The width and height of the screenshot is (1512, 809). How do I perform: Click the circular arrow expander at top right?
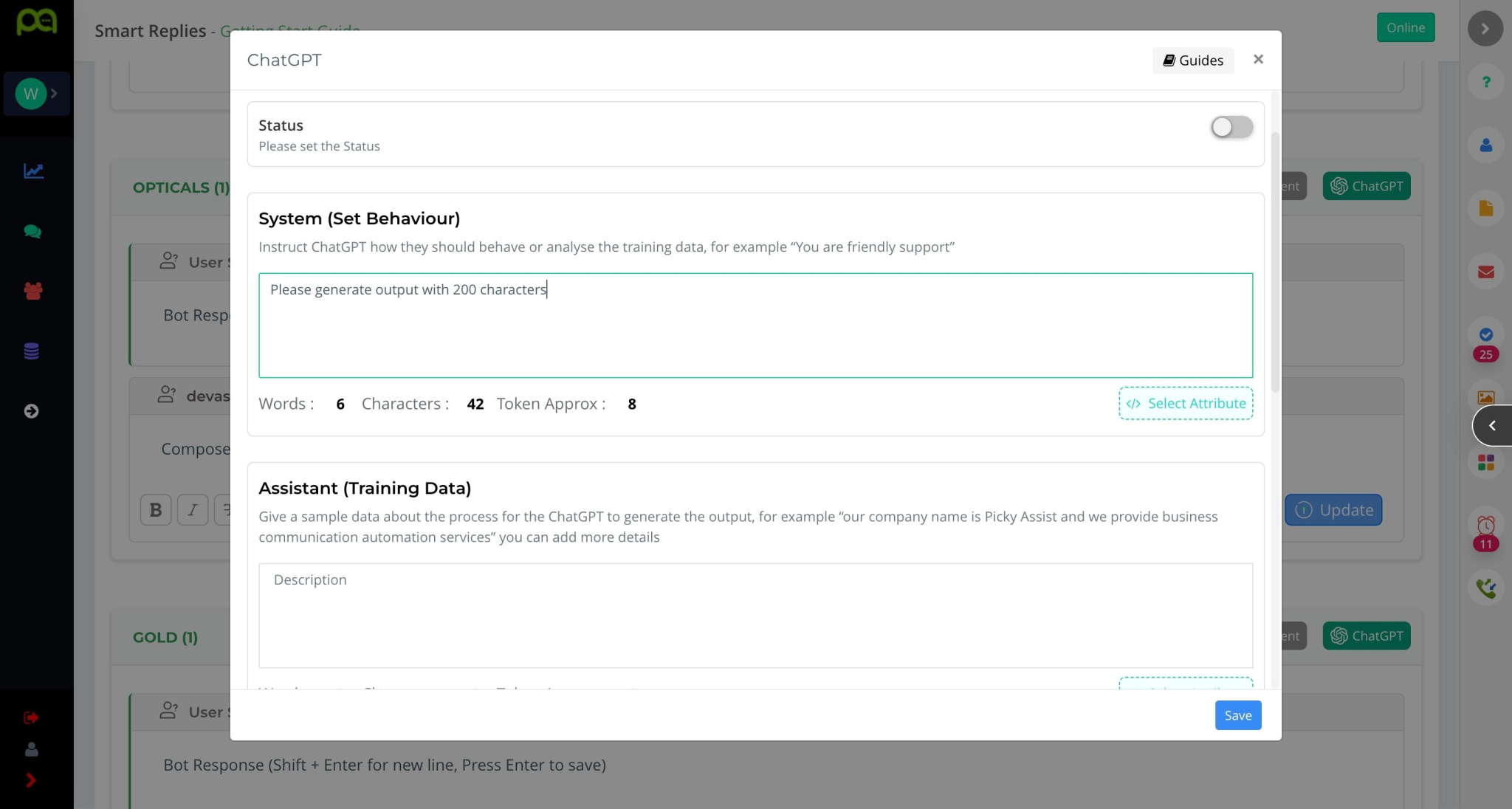coord(1485,27)
